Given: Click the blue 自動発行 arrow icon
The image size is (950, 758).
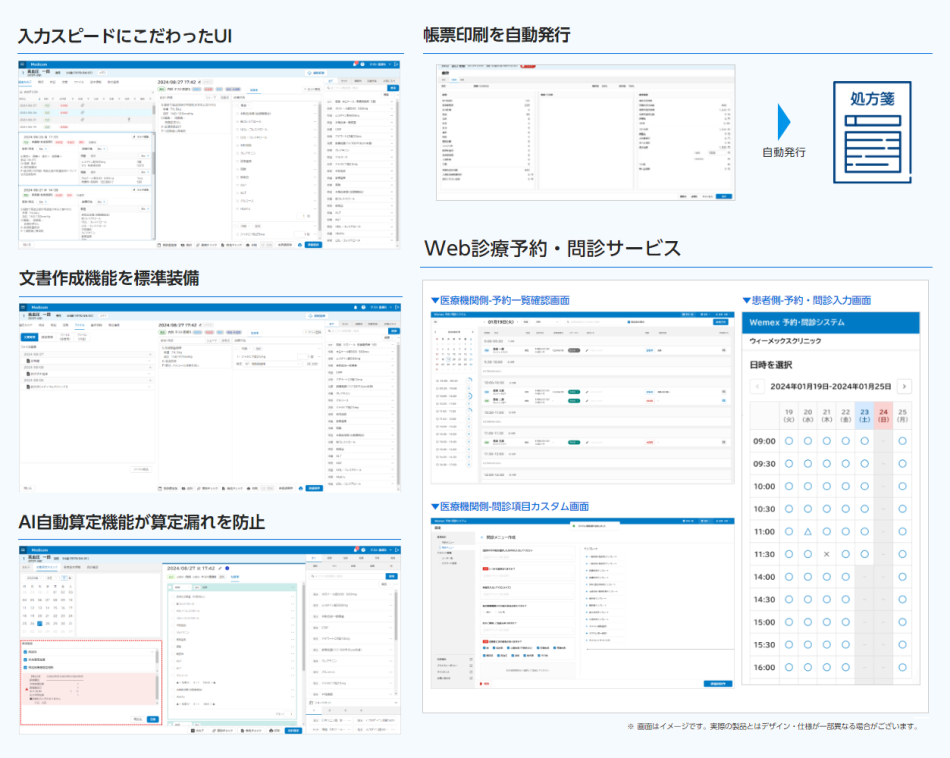Looking at the screenshot, I should (x=784, y=122).
